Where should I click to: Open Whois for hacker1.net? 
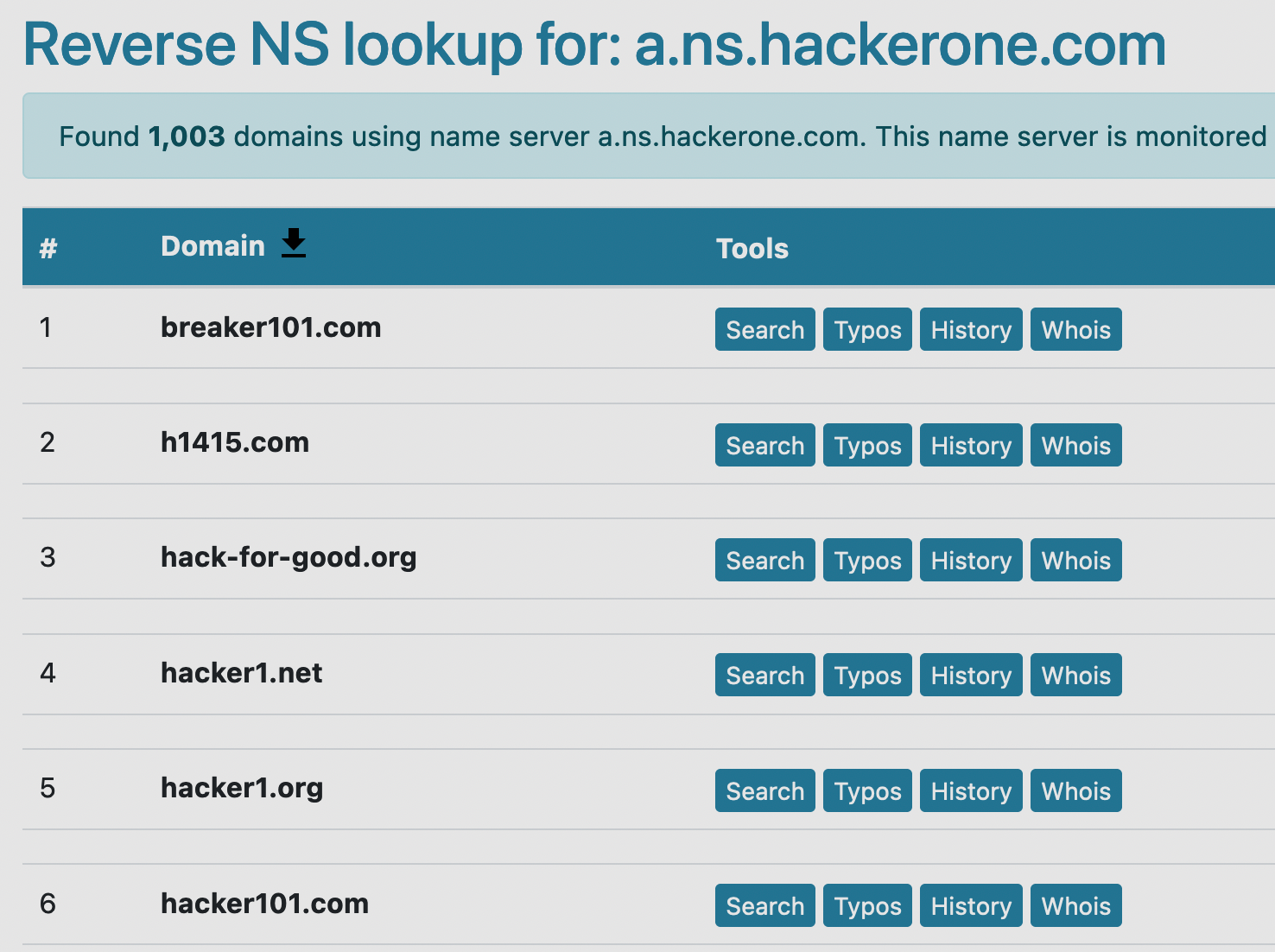1075,675
